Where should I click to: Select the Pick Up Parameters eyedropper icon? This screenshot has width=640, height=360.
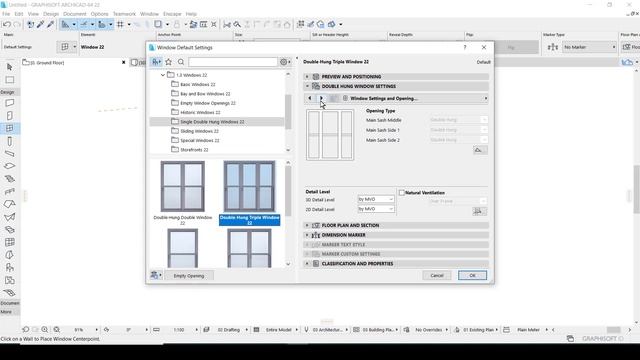(40, 24)
